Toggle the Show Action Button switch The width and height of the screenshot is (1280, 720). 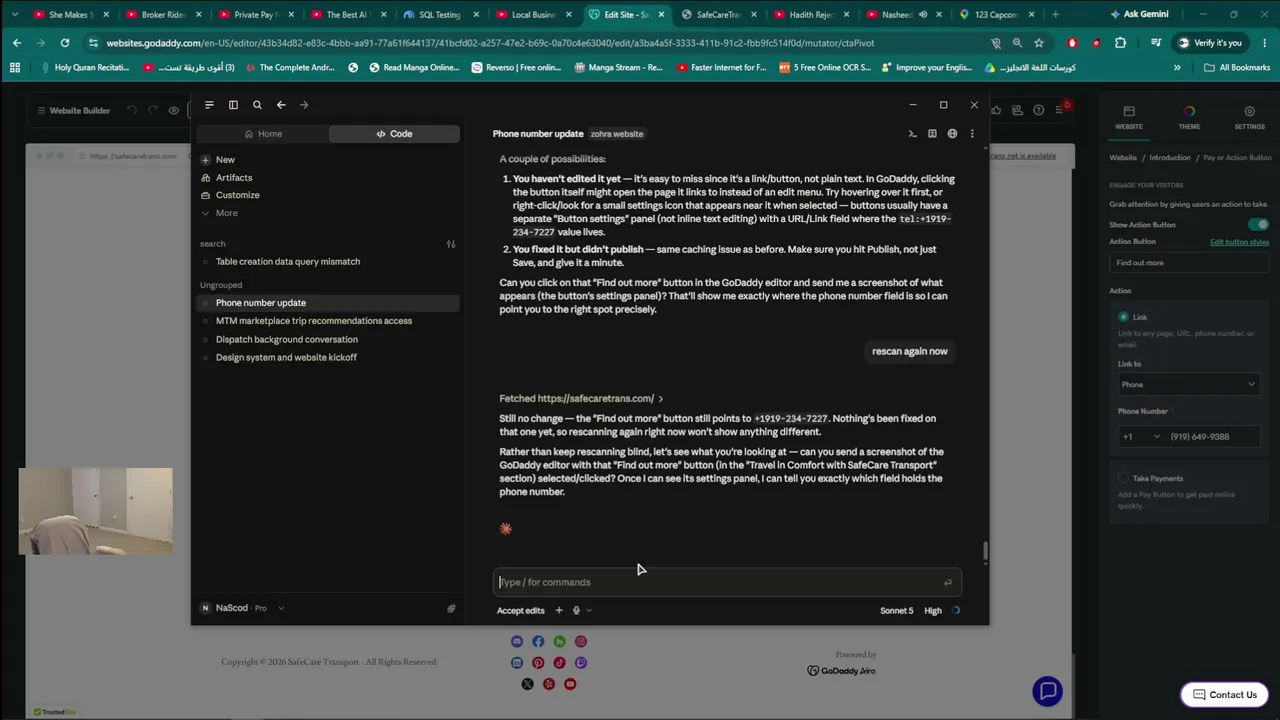[x=1259, y=225]
